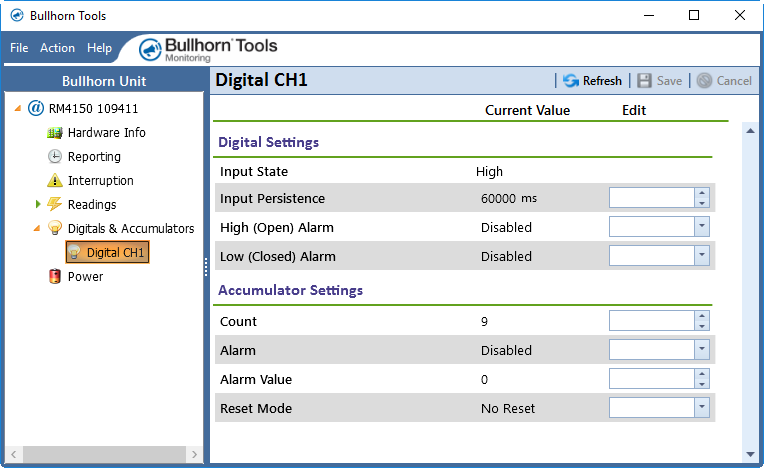Select RM4150 109411 unit label
This screenshot has height=468, width=764.
point(93,108)
